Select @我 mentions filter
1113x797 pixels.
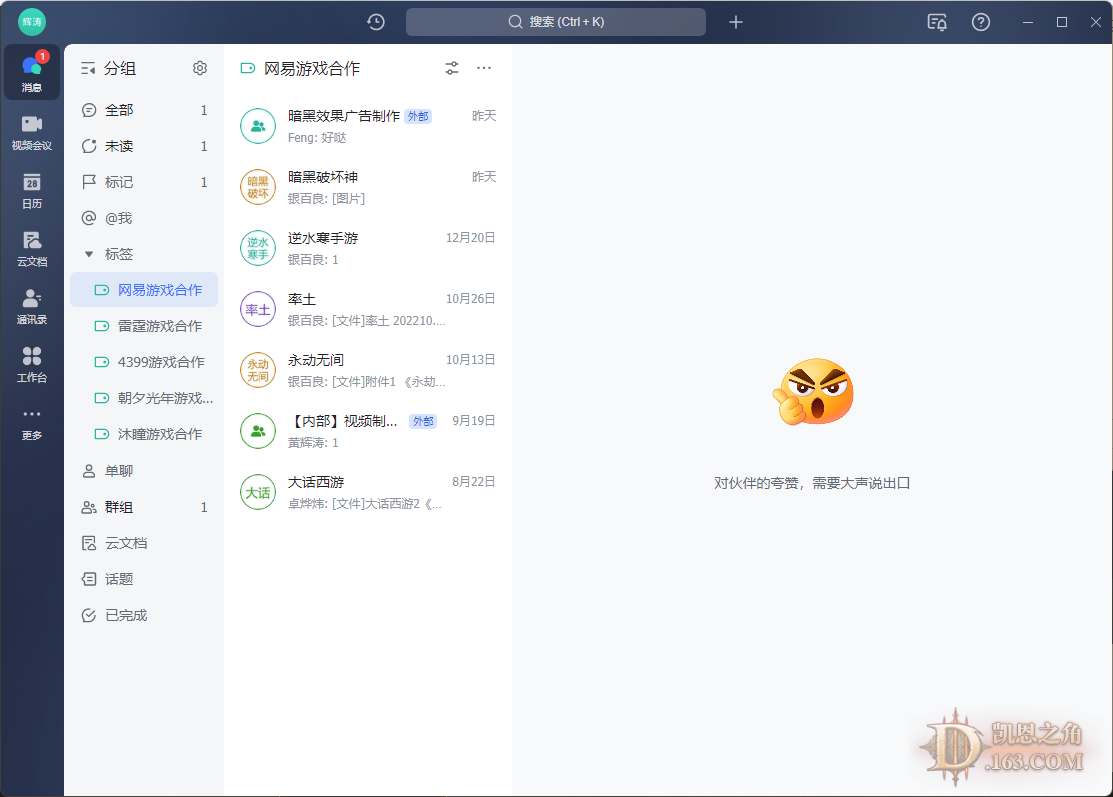(144, 218)
